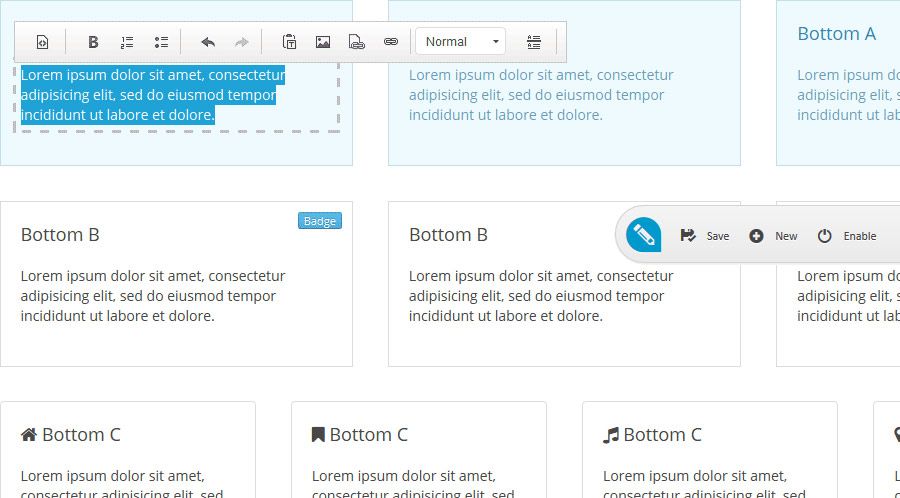The image size is (900, 498).
Task: Open the Normal paragraph format dropdown
Action: (461, 42)
